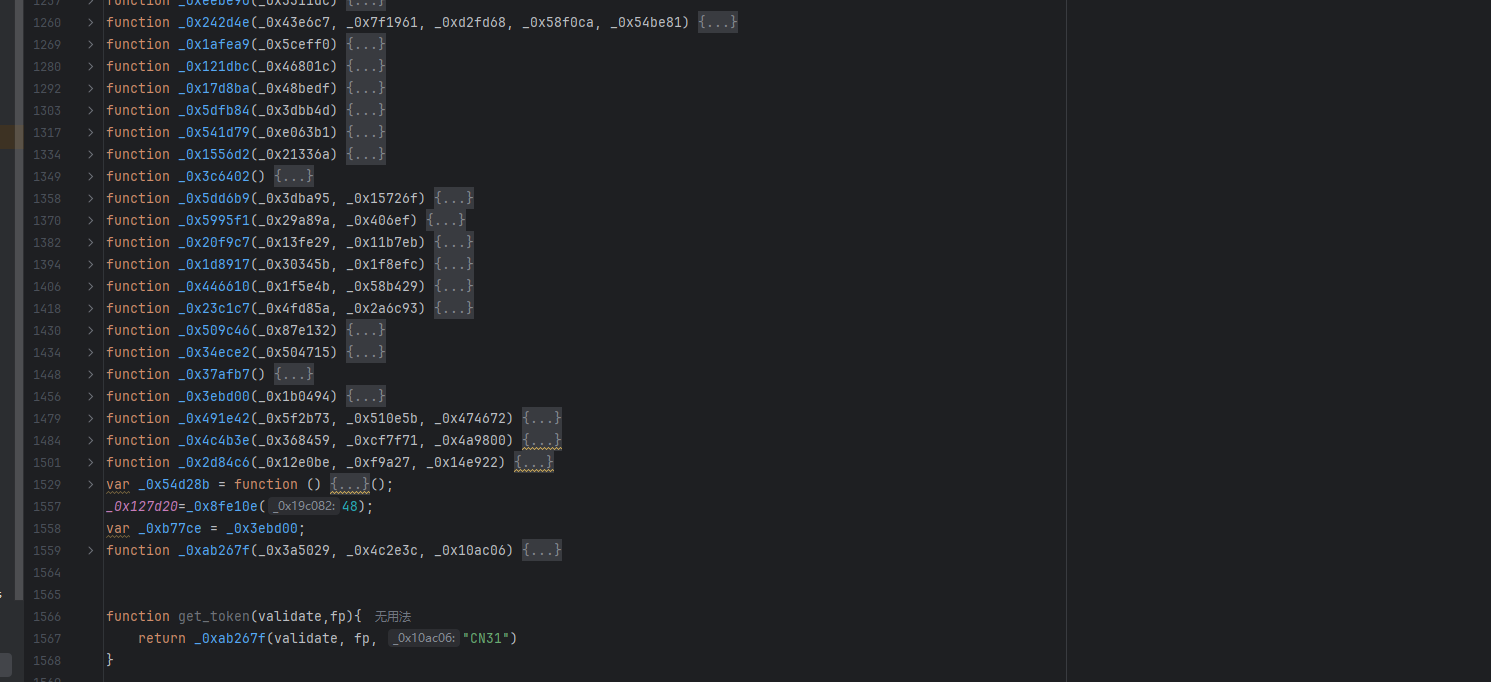Click the 无用法 usages hint

pos(393,617)
